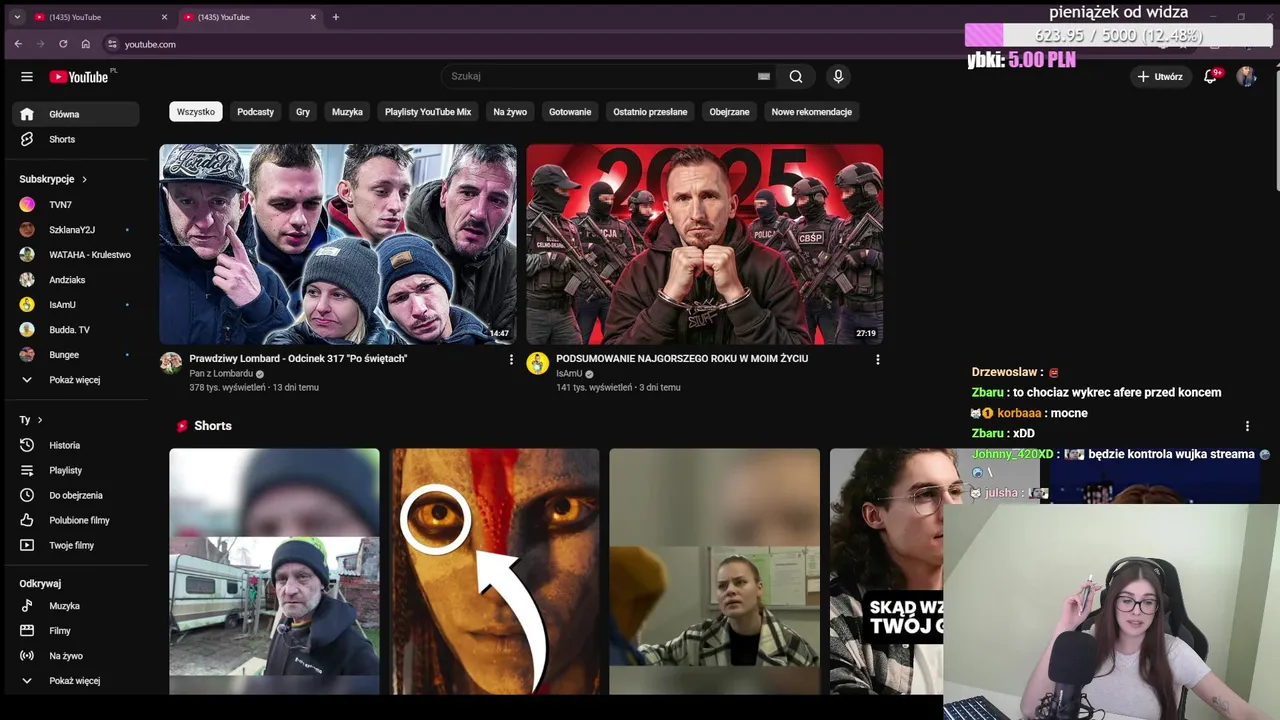Open the tab search dropdown arrow in the browser
This screenshot has height=720, width=1280.
tap(17, 17)
